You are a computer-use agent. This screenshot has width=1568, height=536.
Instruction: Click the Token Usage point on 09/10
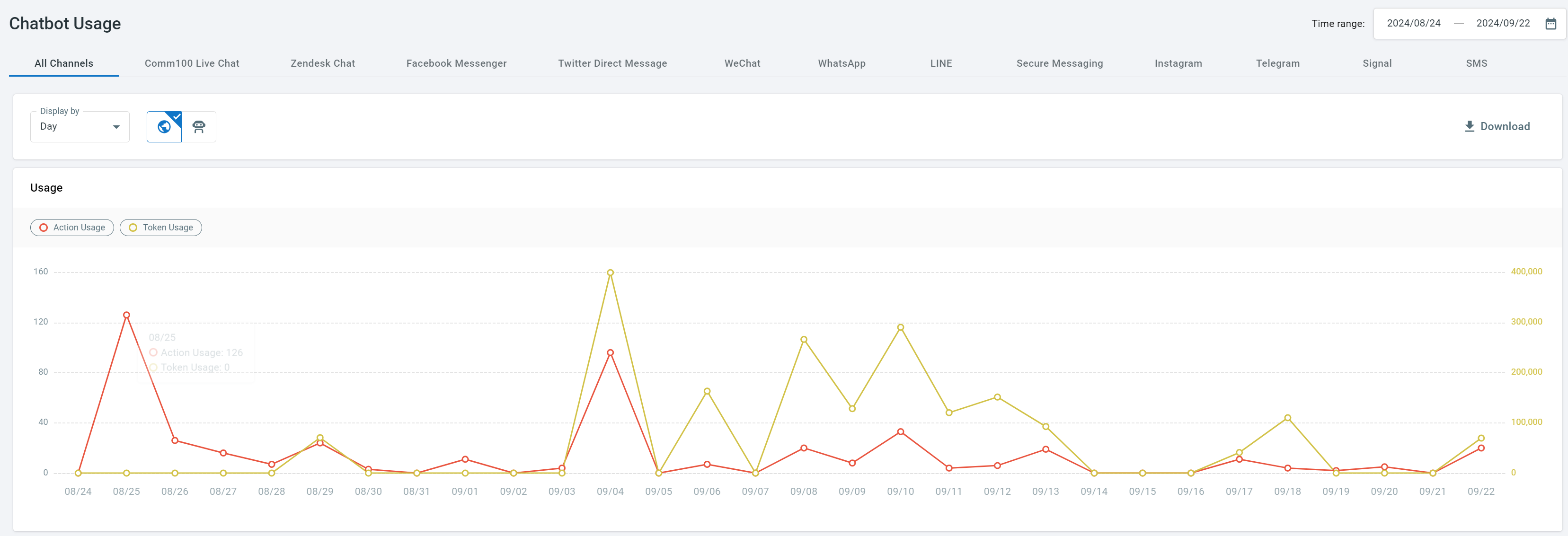900,327
